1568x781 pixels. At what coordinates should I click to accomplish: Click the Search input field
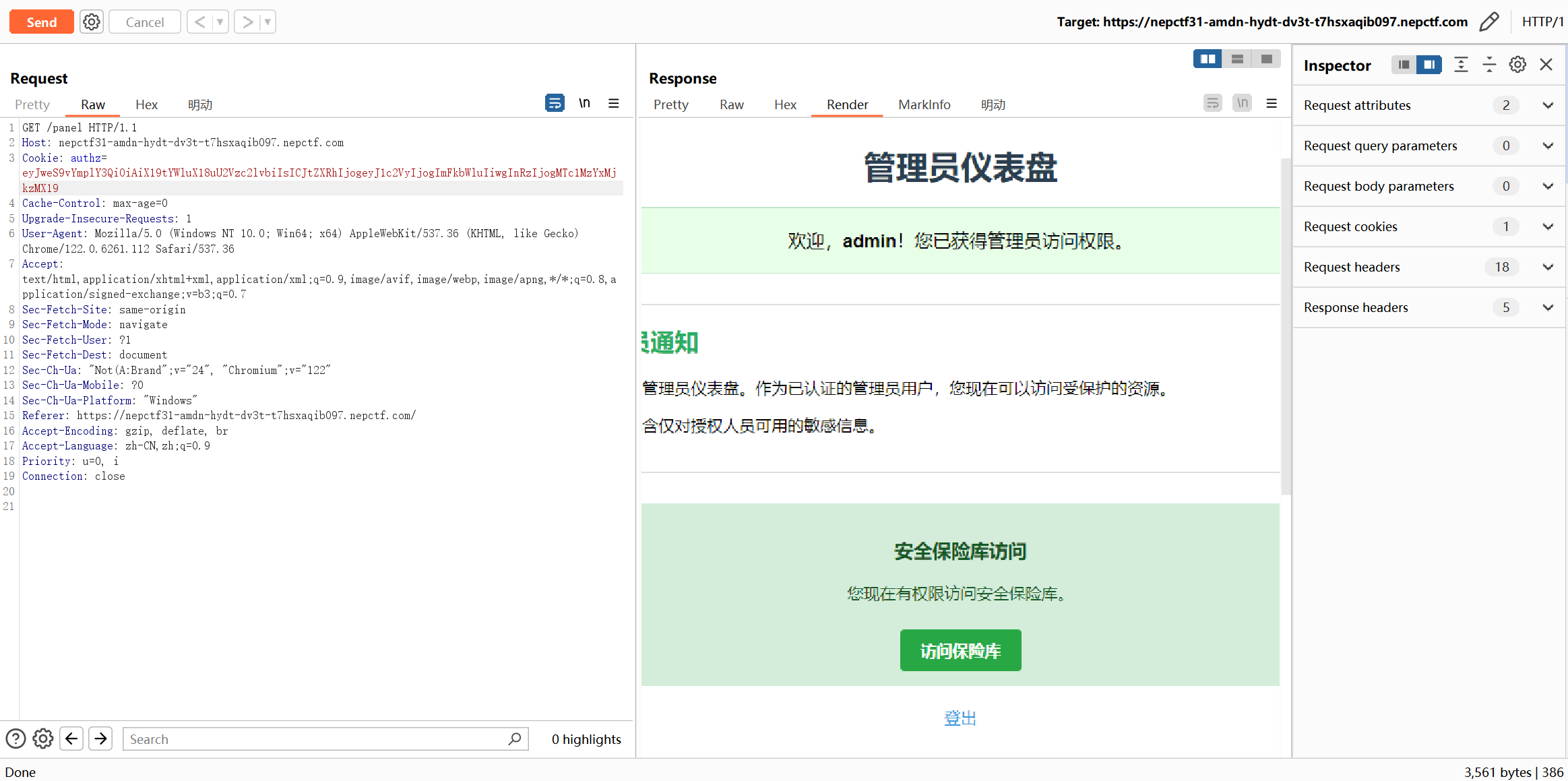click(317, 739)
